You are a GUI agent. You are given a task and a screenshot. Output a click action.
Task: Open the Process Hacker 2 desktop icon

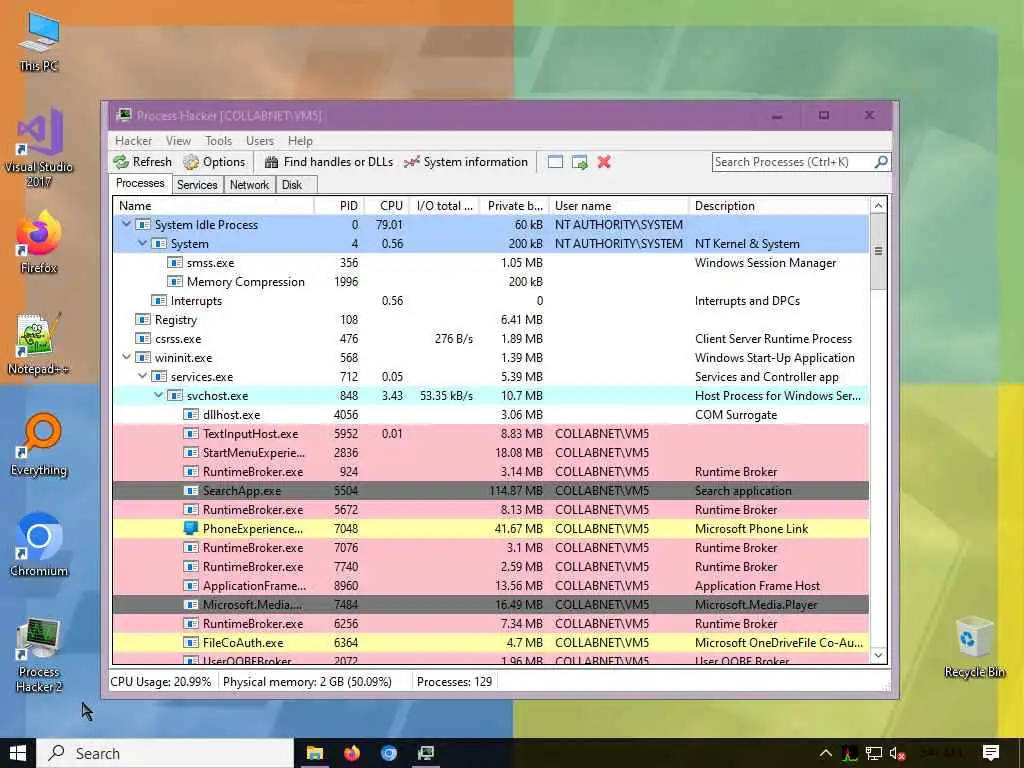tap(39, 655)
